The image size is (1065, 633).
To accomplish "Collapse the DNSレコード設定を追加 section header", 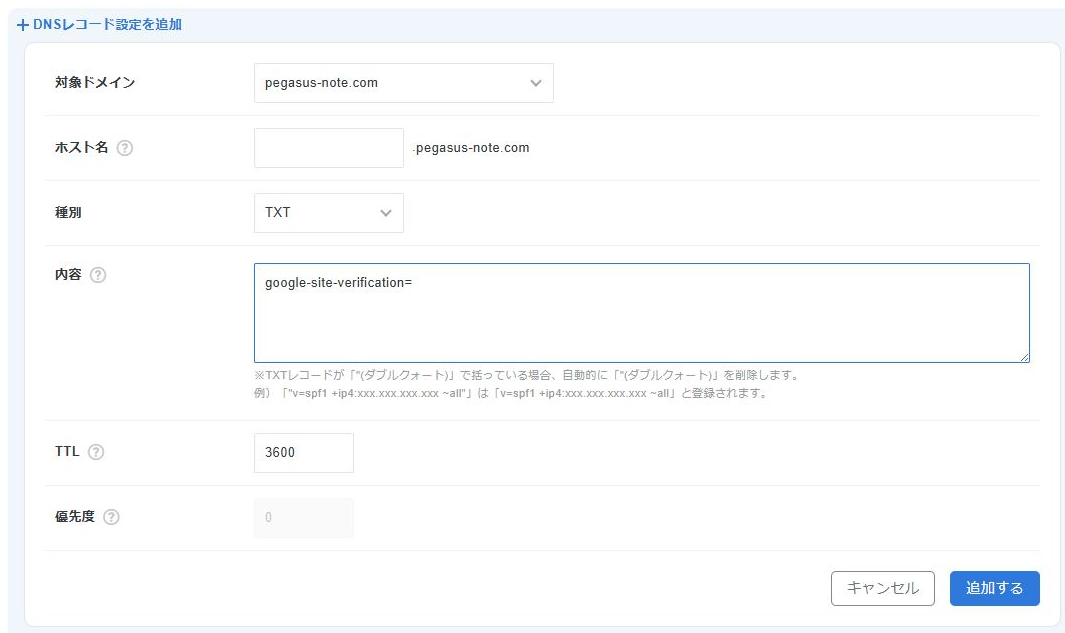I will pos(107,25).
